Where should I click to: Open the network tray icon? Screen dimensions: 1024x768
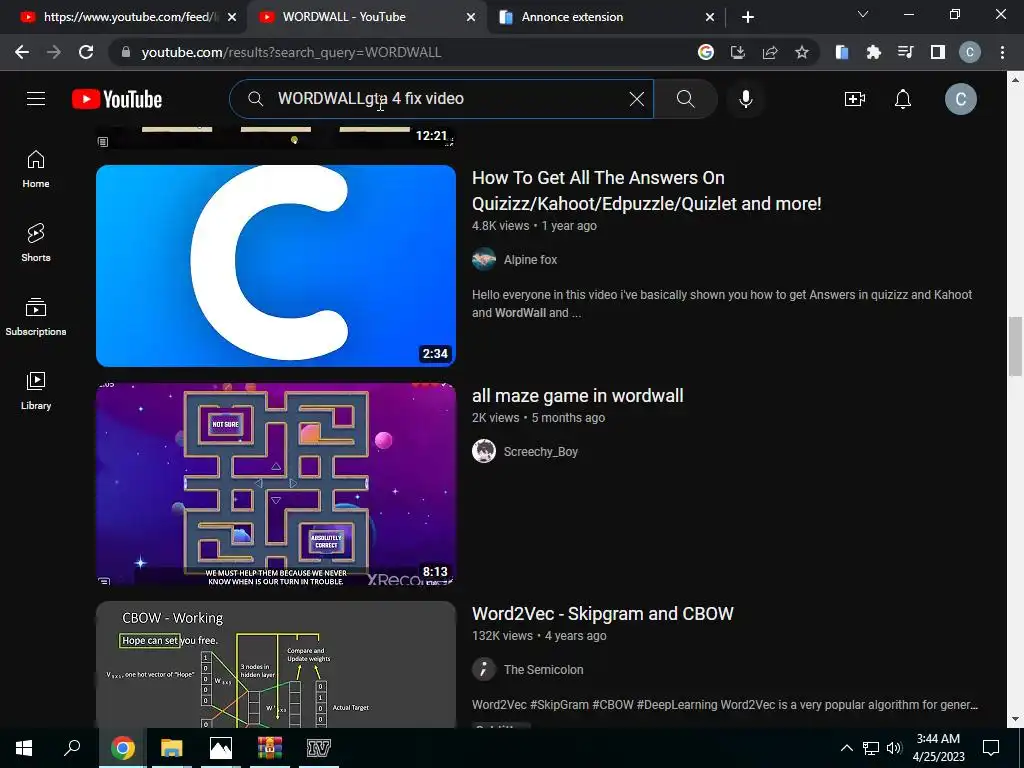pyautogui.click(x=871, y=748)
